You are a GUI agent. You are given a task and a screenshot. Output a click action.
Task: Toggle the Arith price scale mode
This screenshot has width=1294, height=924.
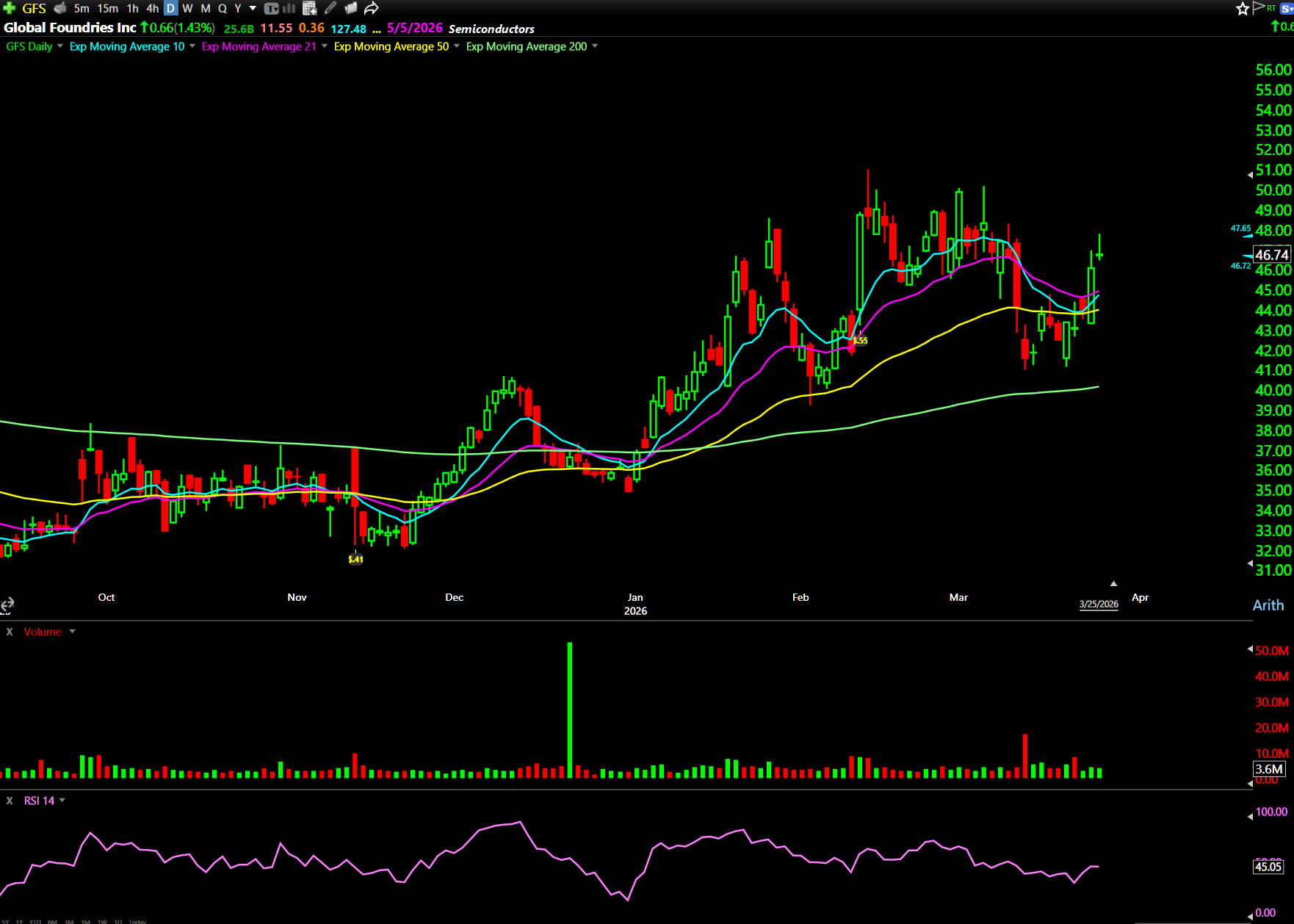pos(1268,605)
